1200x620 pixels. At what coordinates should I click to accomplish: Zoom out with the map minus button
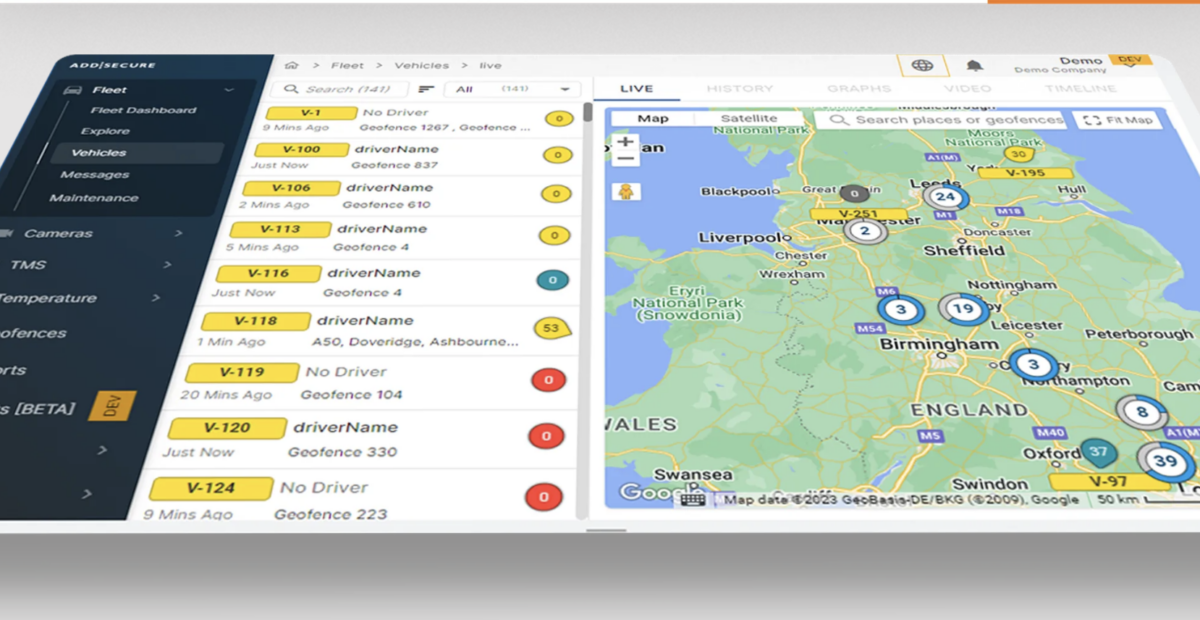(626, 160)
